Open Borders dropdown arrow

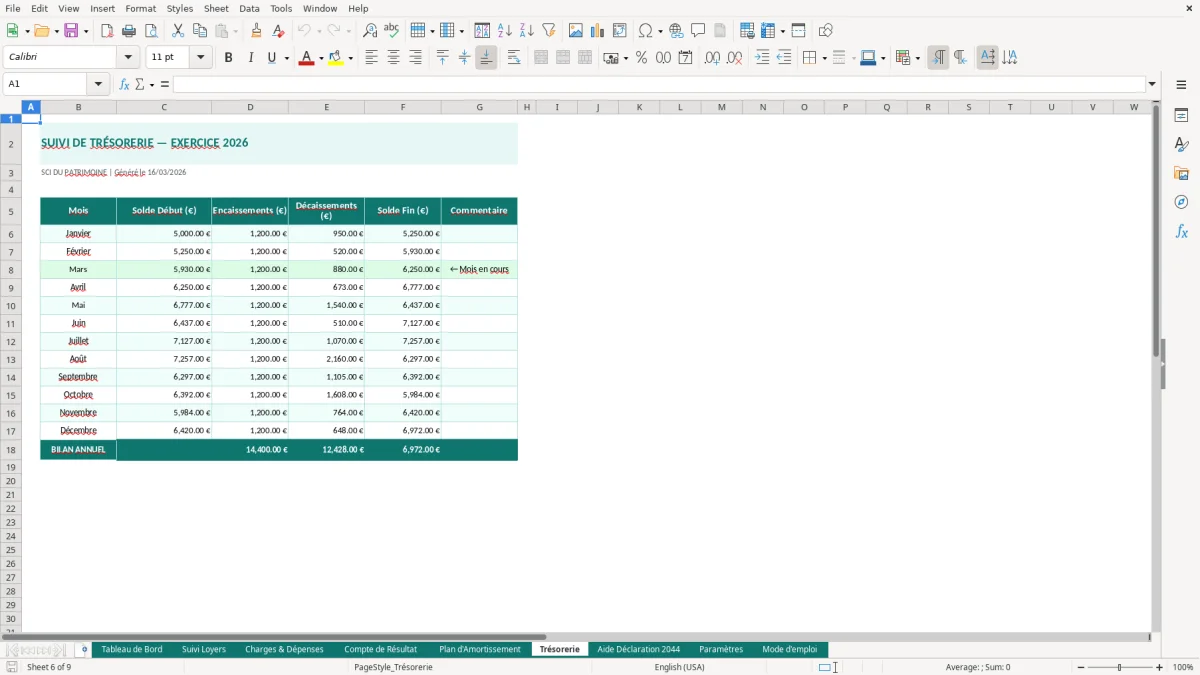coord(824,58)
